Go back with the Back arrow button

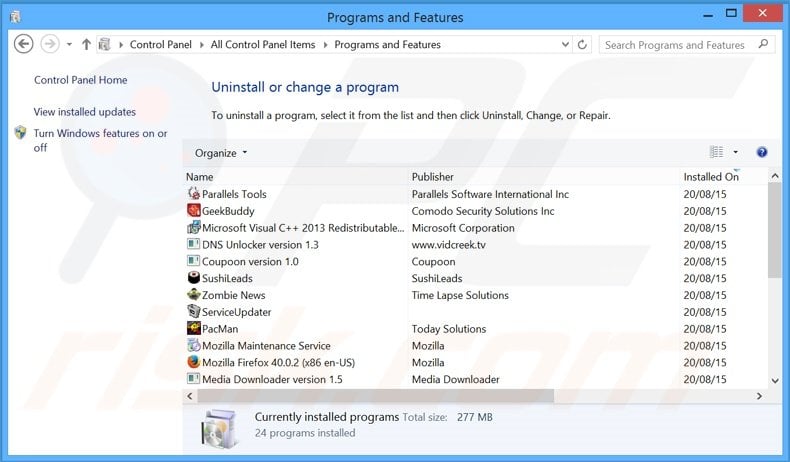click(x=23, y=44)
